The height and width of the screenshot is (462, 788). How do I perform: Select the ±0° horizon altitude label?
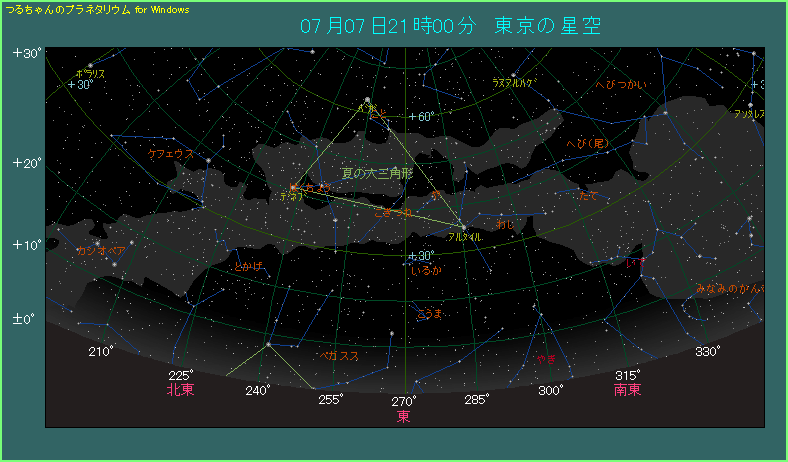(x=24, y=319)
